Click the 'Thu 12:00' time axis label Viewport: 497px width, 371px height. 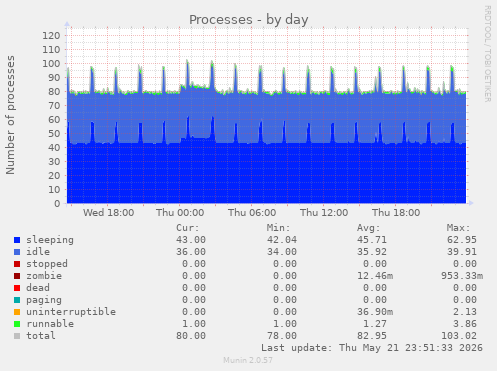click(324, 213)
